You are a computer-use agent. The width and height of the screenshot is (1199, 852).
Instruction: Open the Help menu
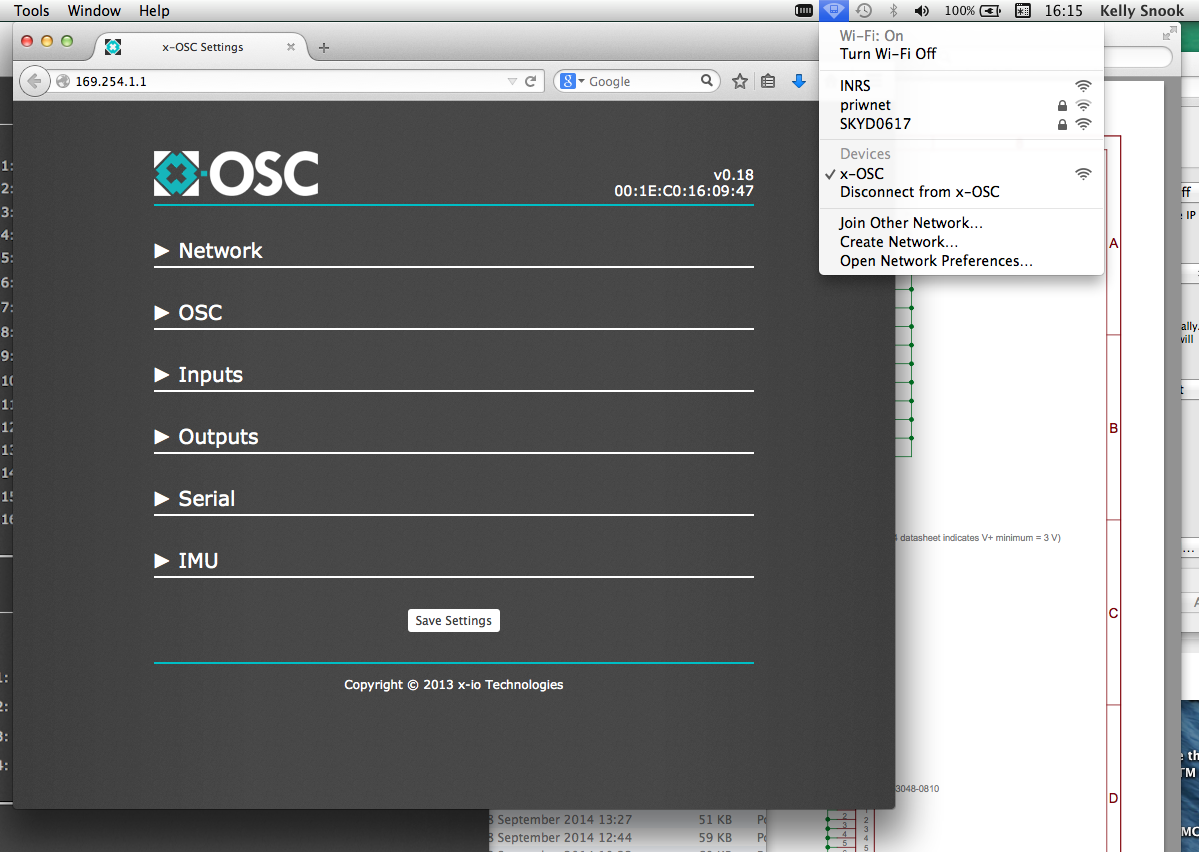tap(154, 11)
